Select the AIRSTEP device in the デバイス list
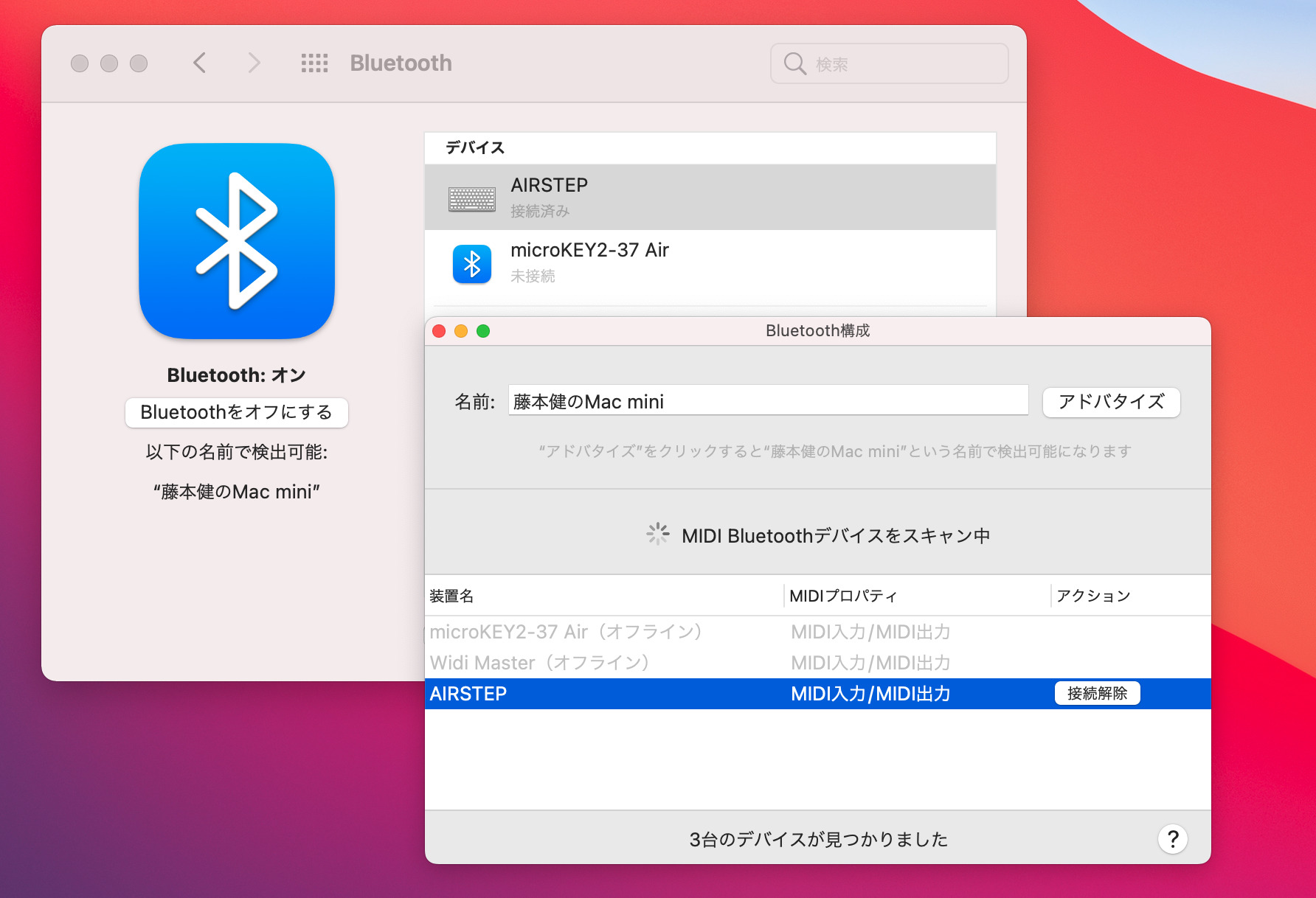The width and height of the screenshot is (1316, 898). (x=710, y=197)
